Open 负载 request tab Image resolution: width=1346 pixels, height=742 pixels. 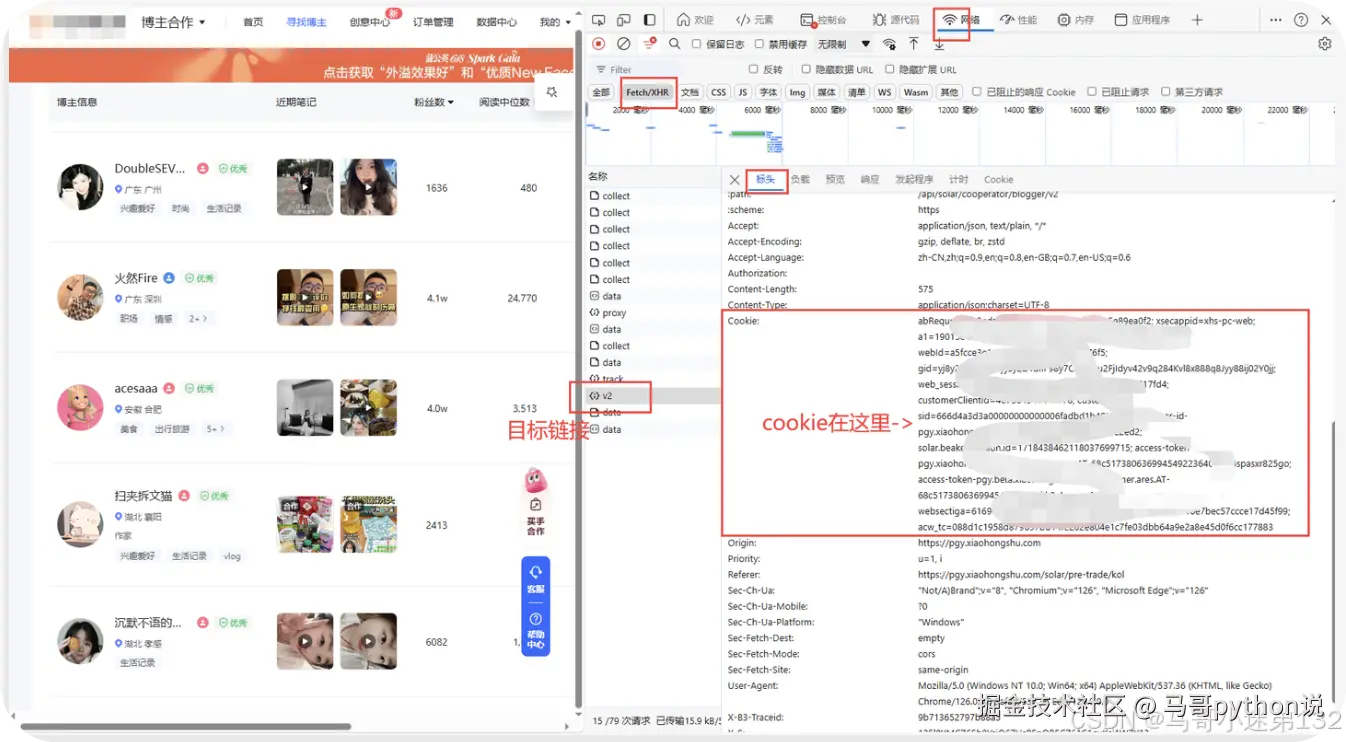pyautogui.click(x=800, y=180)
